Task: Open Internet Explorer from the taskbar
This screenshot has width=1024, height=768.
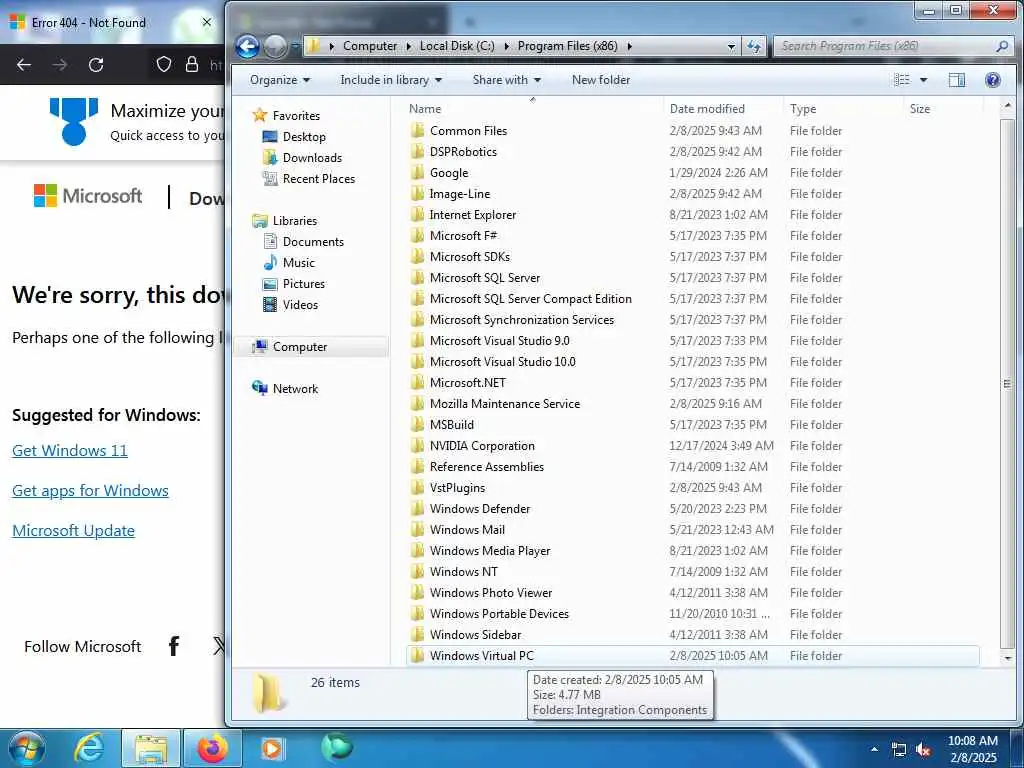Action: tap(89, 748)
